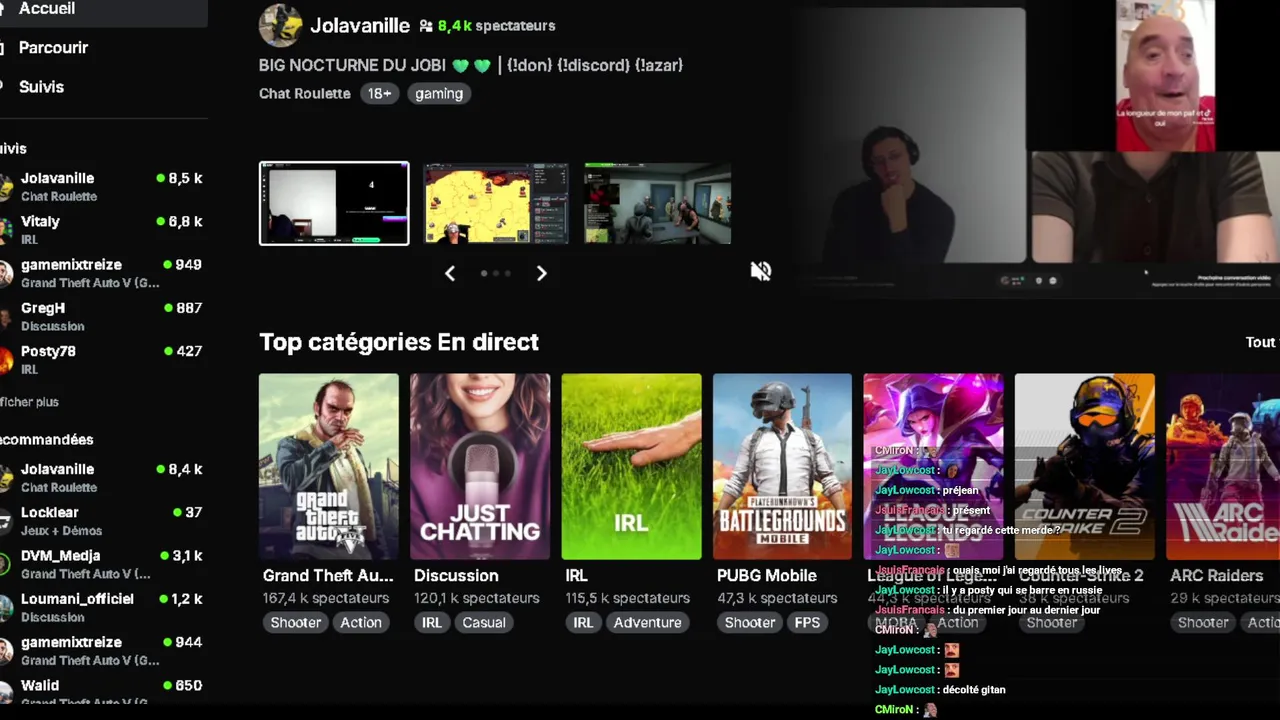The width and height of the screenshot is (1280, 720).
Task: Expand followed list with Afficher plus
Action: 29,402
